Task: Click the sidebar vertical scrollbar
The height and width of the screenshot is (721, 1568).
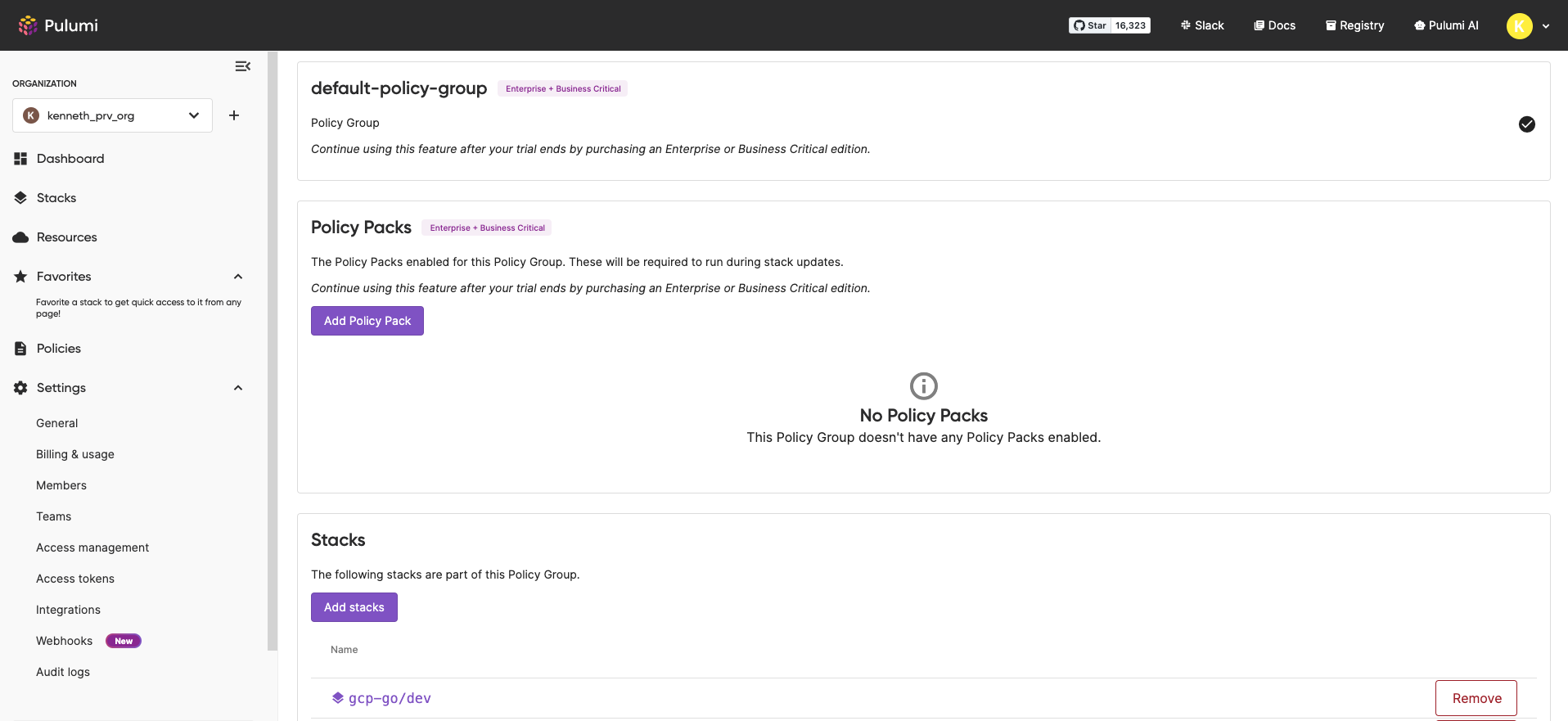Action: (273, 350)
